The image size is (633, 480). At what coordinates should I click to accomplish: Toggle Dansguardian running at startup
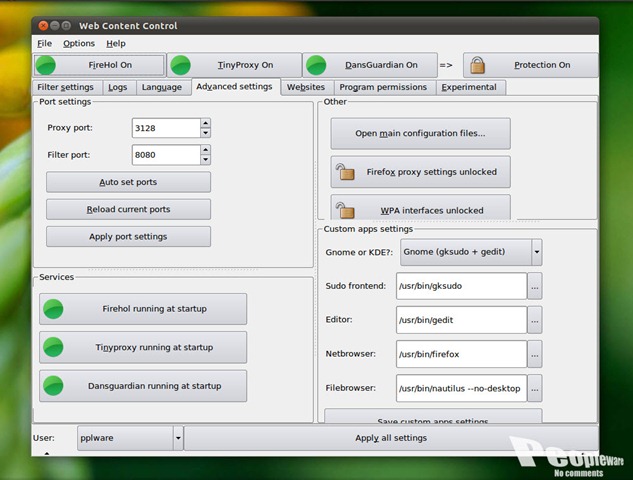coord(143,386)
